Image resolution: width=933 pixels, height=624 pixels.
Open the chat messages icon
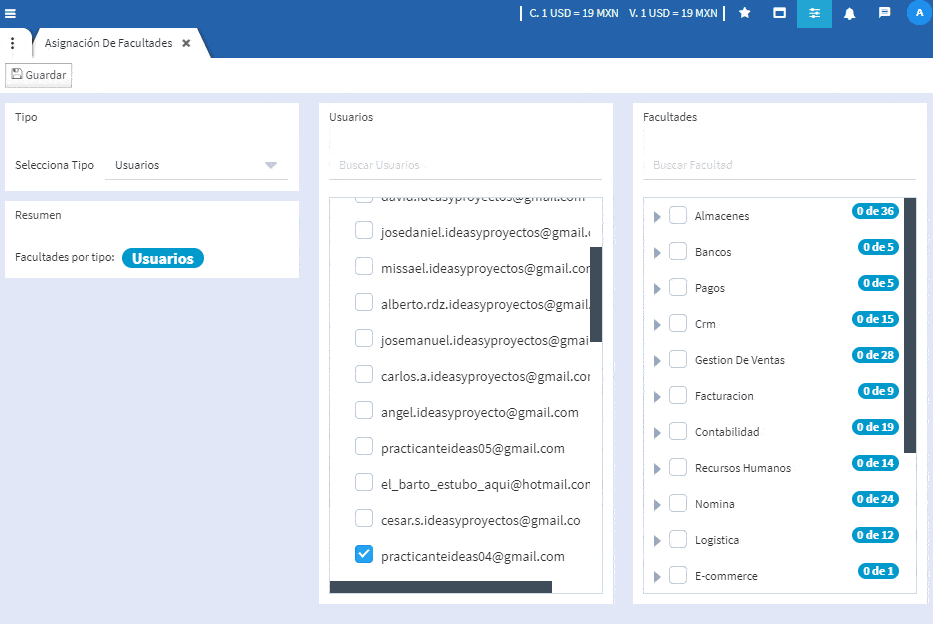coord(884,13)
